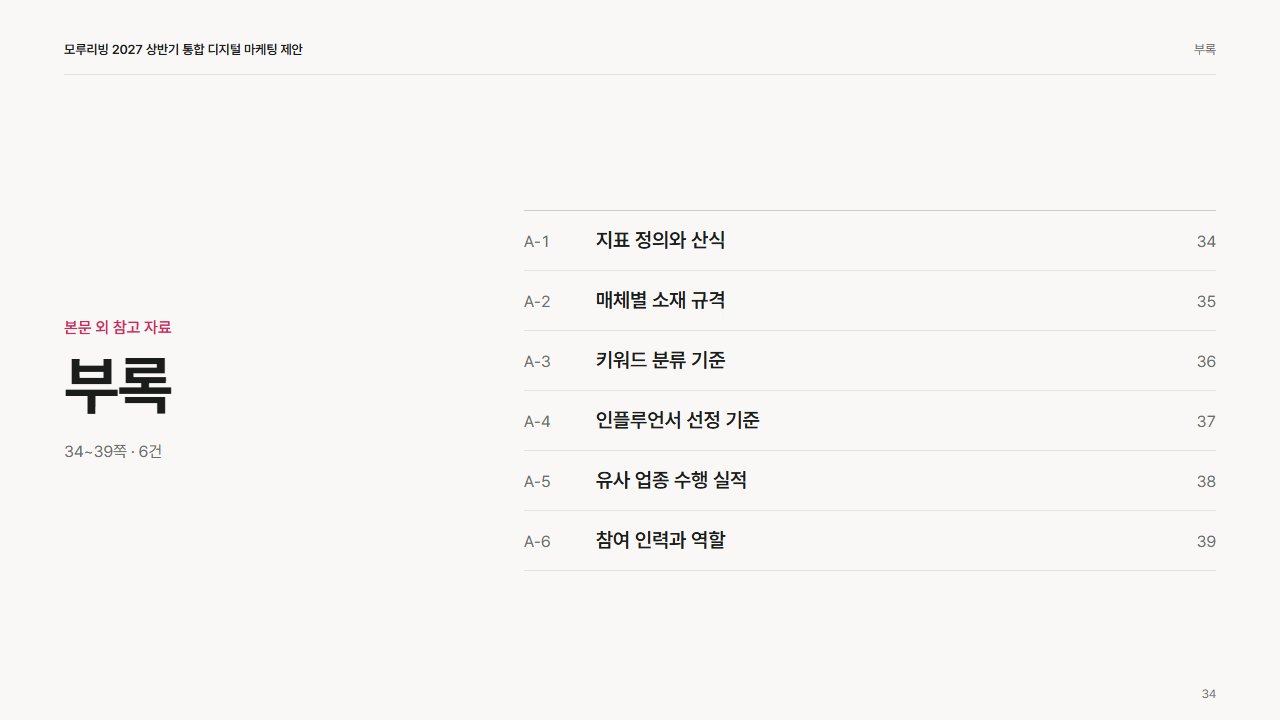Click page number 39 in the list
The height and width of the screenshot is (720, 1280).
tap(1206, 541)
